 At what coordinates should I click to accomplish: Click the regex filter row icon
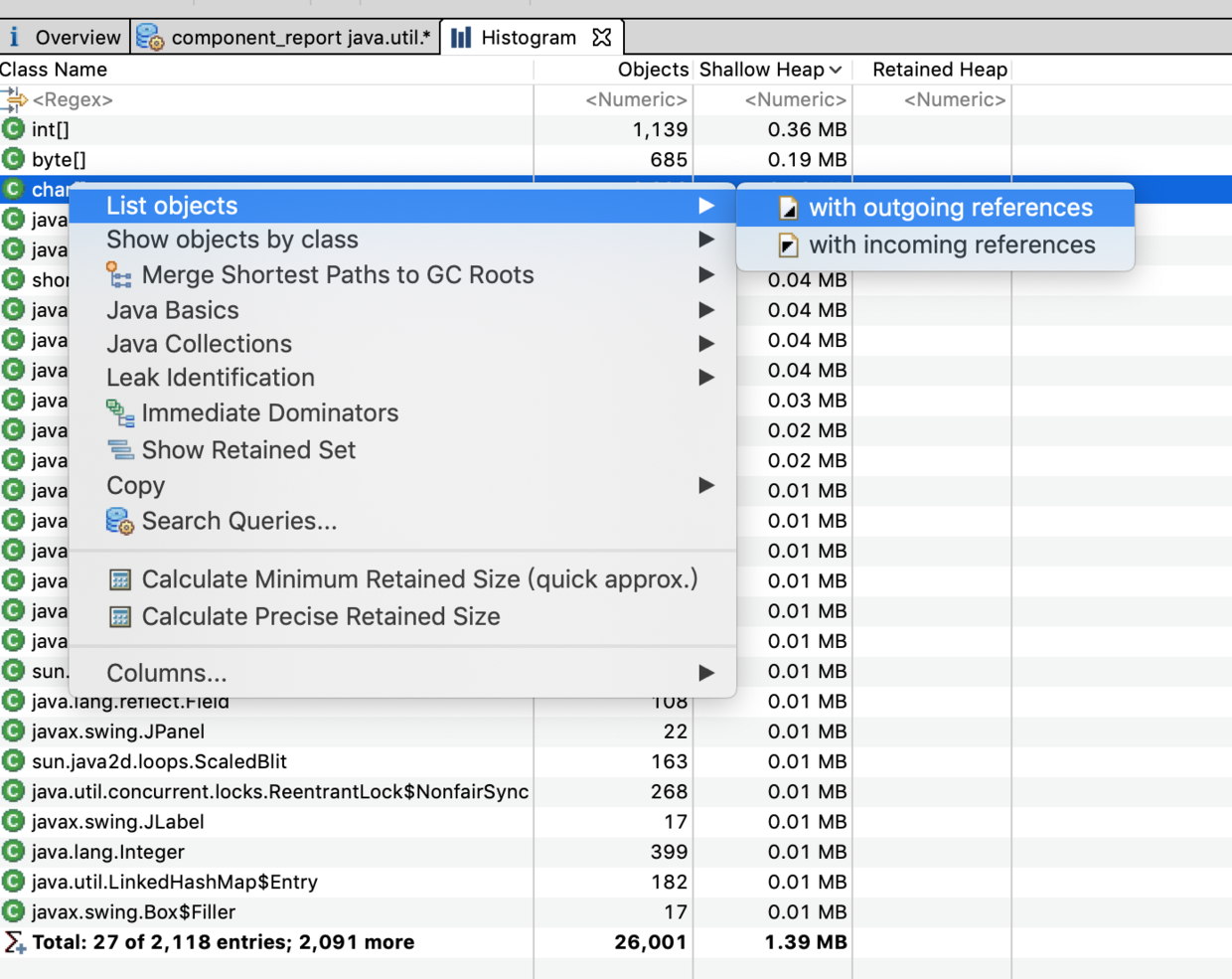click(14, 98)
